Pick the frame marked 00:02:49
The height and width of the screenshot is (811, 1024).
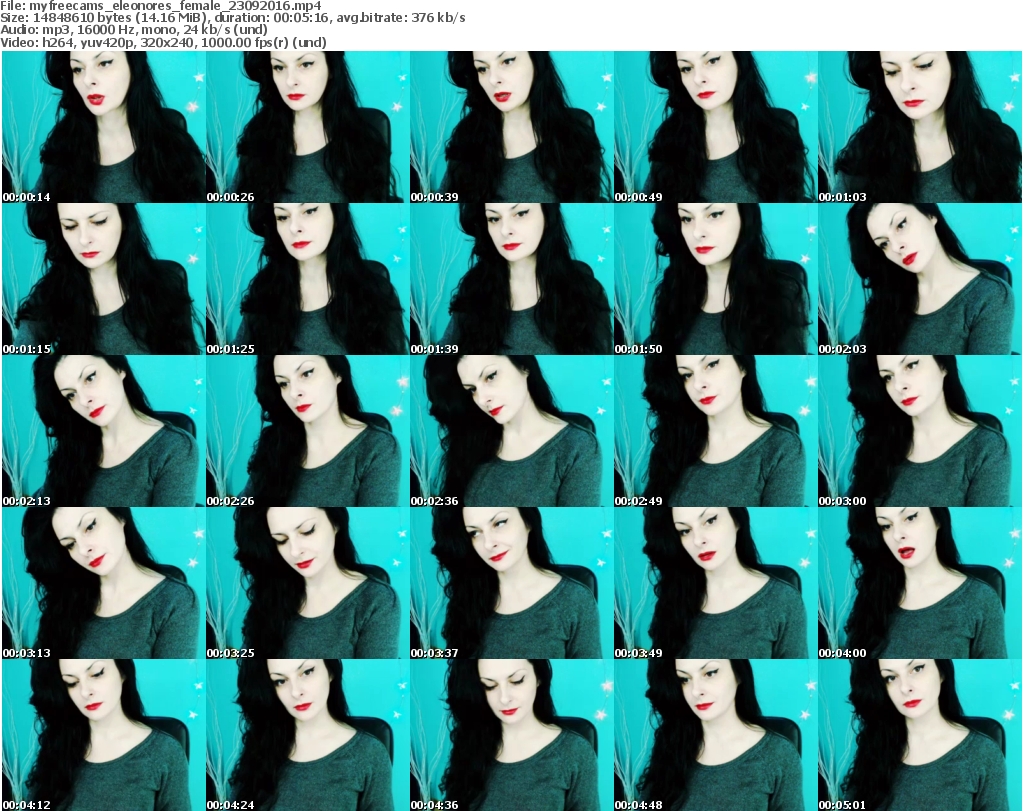(715, 431)
